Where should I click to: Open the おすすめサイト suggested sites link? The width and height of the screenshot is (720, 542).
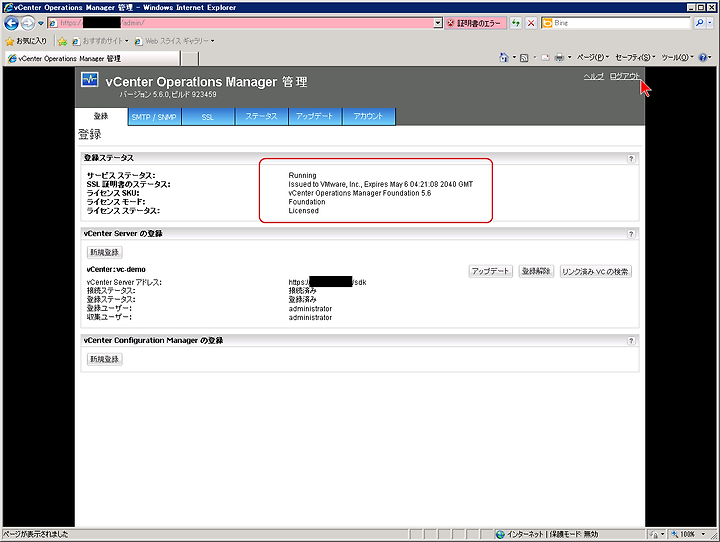[x=100, y=41]
